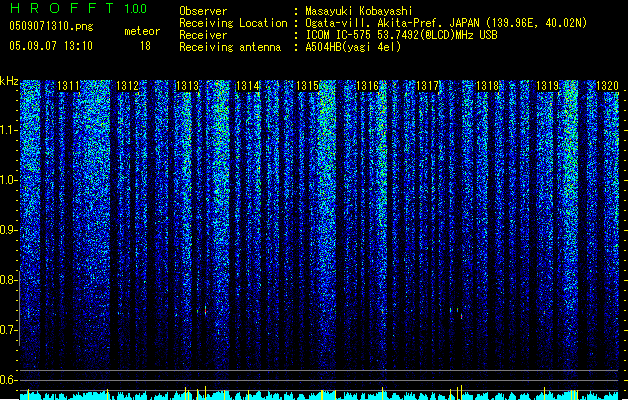Click the 1.0 kHz frequency axis label
The height and width of the screenshot is (400, 629).
pos(8,180)
